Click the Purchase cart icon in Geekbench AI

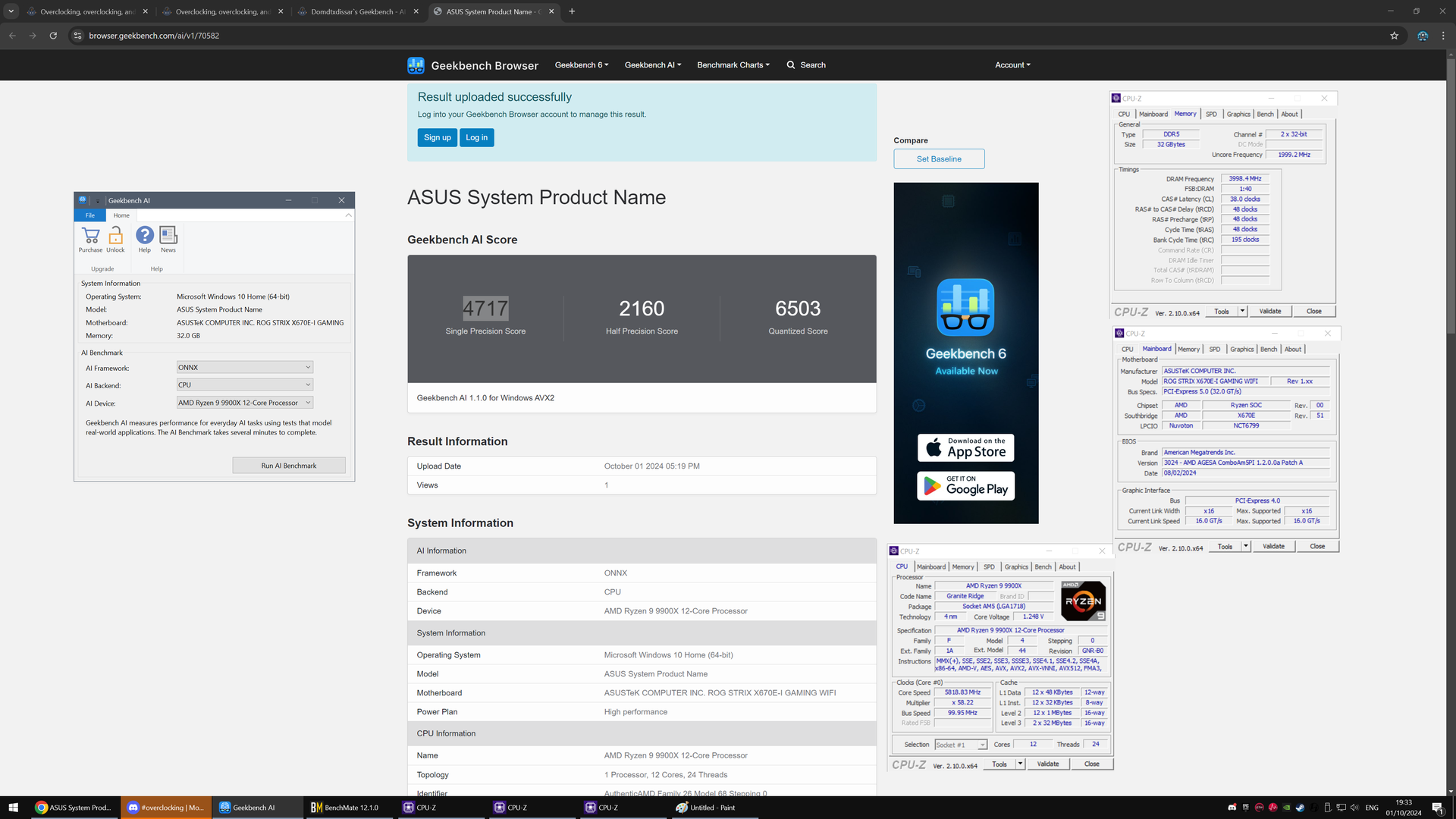(90, 236)
